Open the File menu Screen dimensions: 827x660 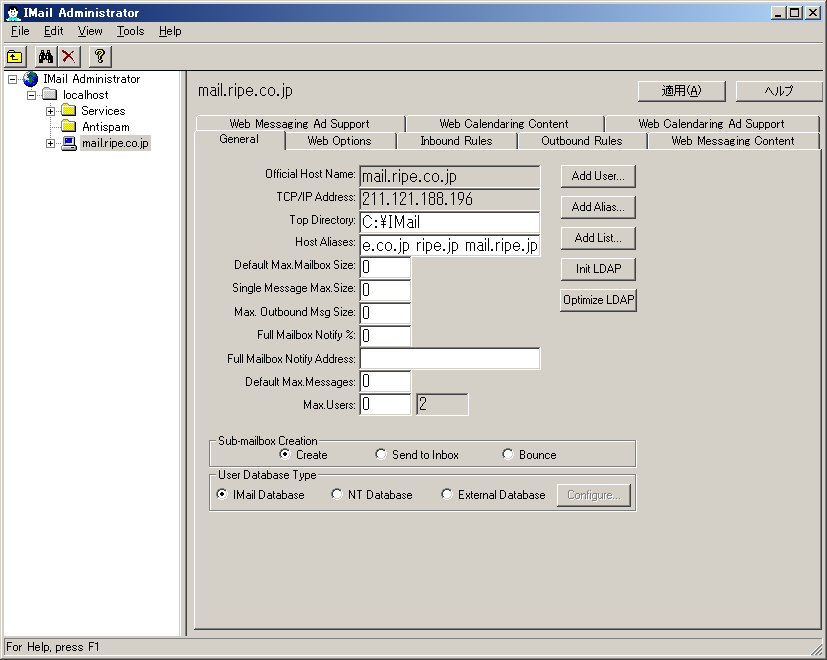20,31
